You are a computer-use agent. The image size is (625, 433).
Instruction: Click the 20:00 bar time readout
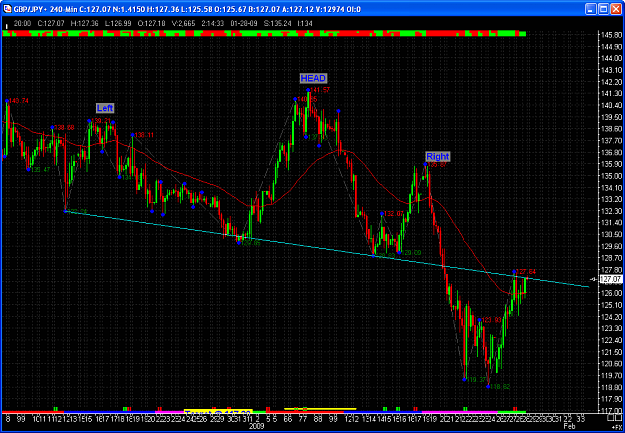tap(21, 24)
